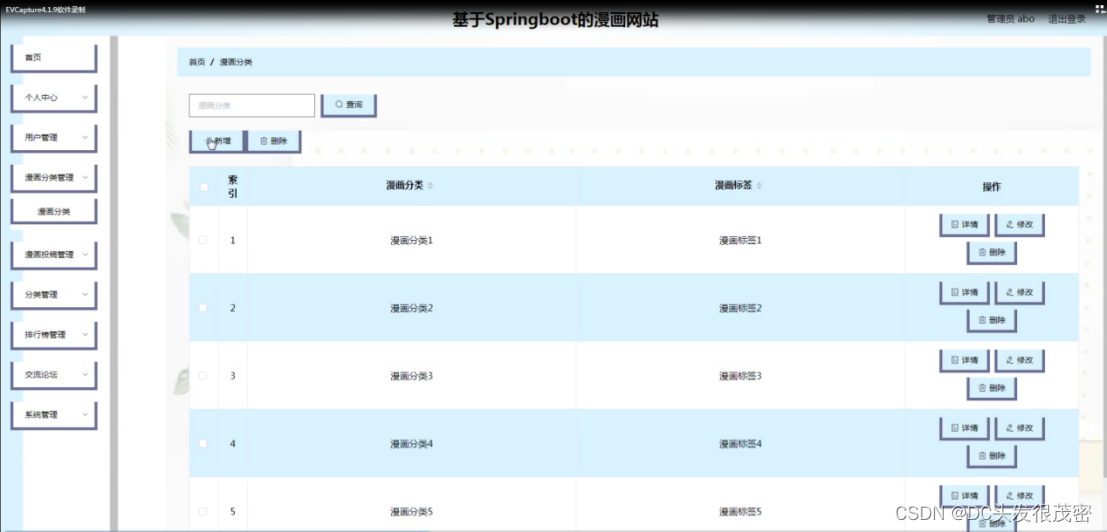The image size is (1107, 532).
Task: Tick the checkbox for the 漫画分类2 row
Action: 203,308
